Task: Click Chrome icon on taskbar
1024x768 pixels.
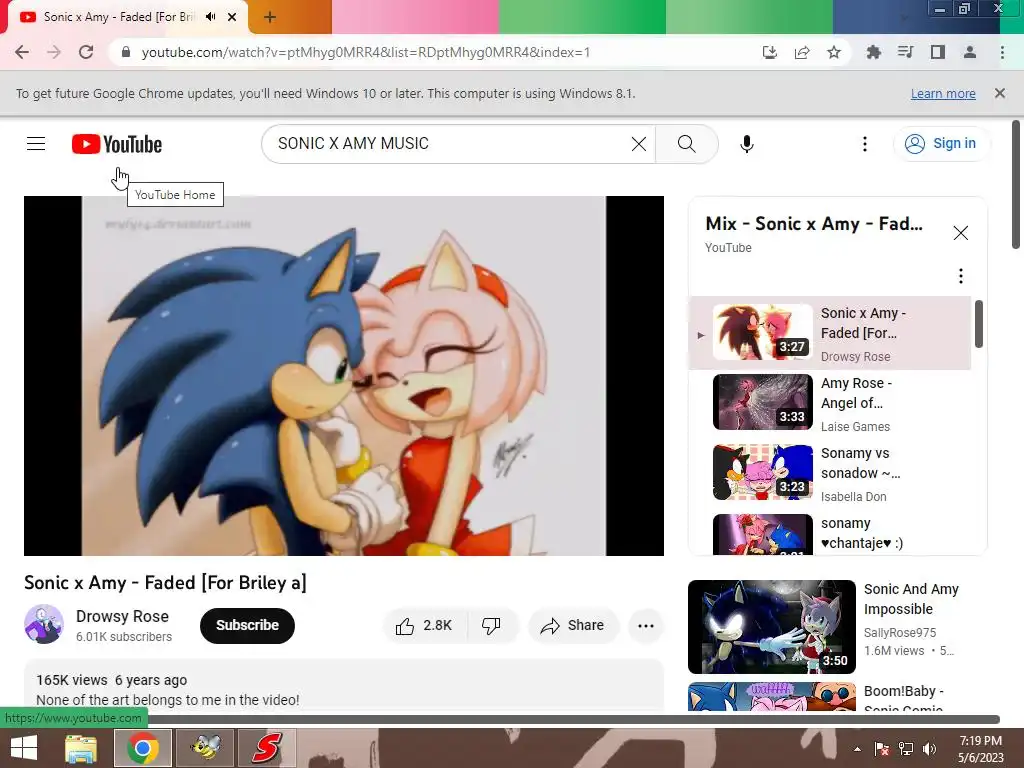Action: [x=143, y=748]
